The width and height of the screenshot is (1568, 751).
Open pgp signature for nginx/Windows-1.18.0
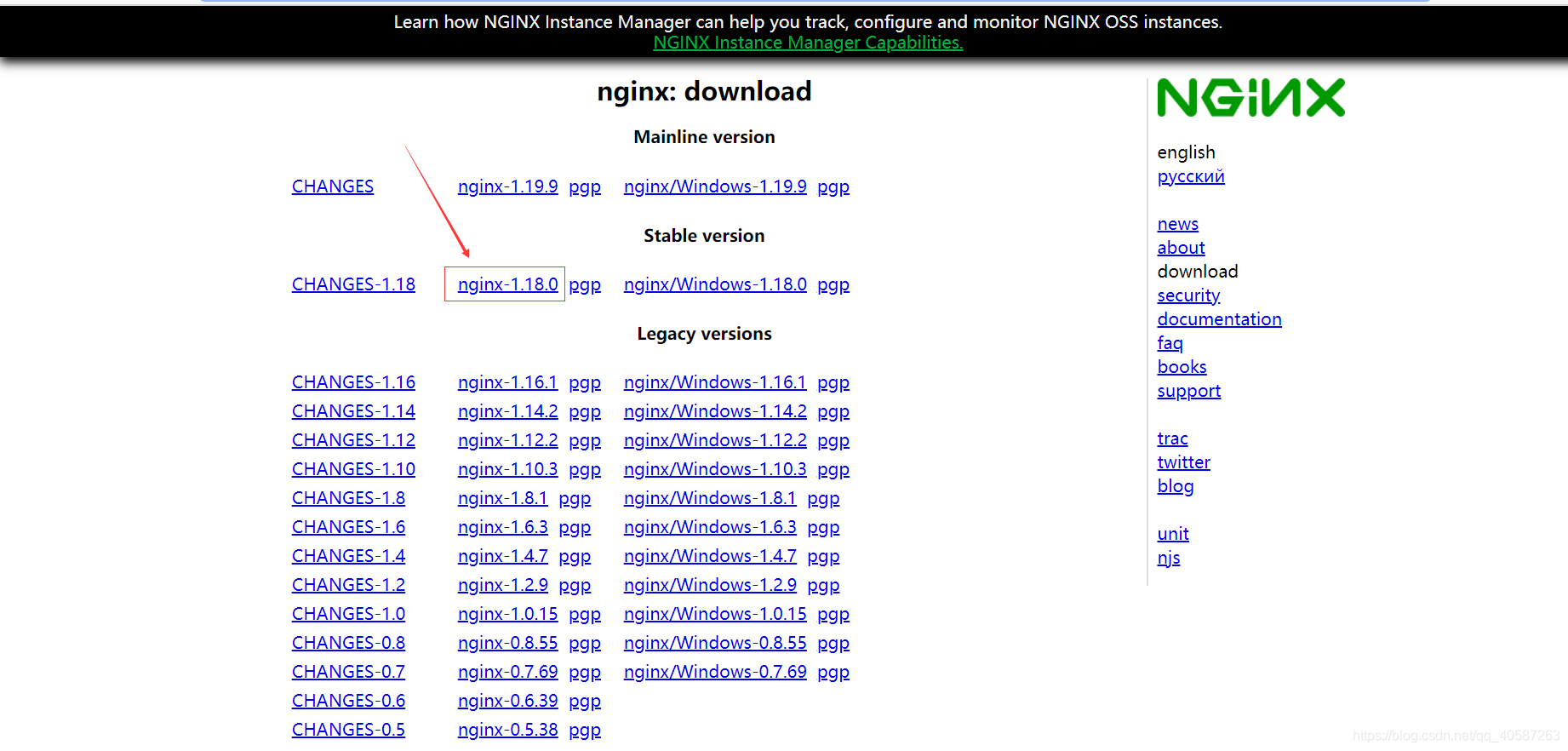point(833,285)
